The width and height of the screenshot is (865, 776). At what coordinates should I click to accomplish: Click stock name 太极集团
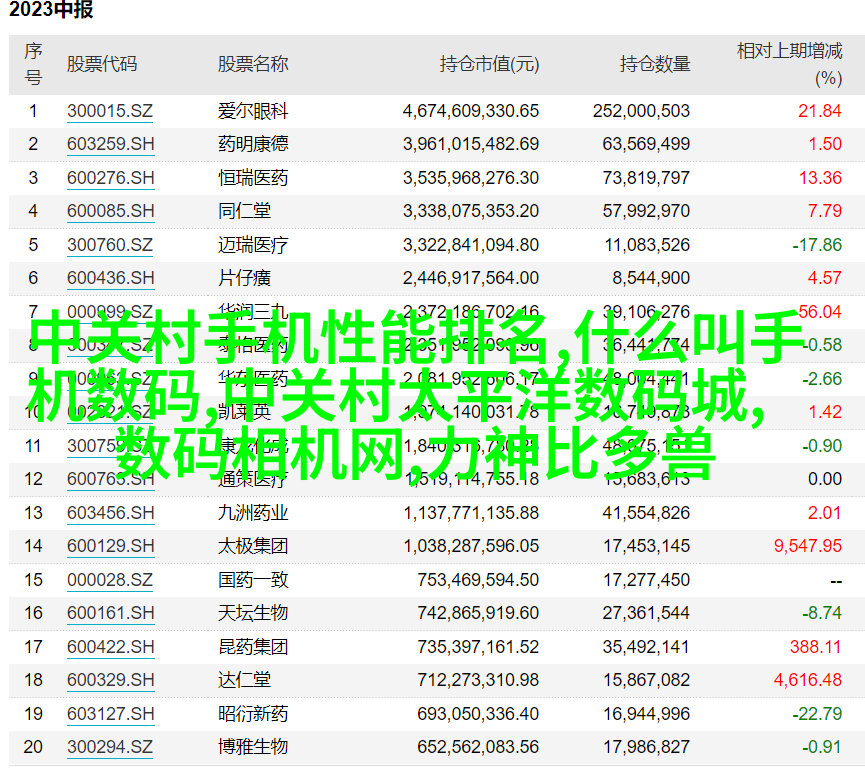coord(253,546)
